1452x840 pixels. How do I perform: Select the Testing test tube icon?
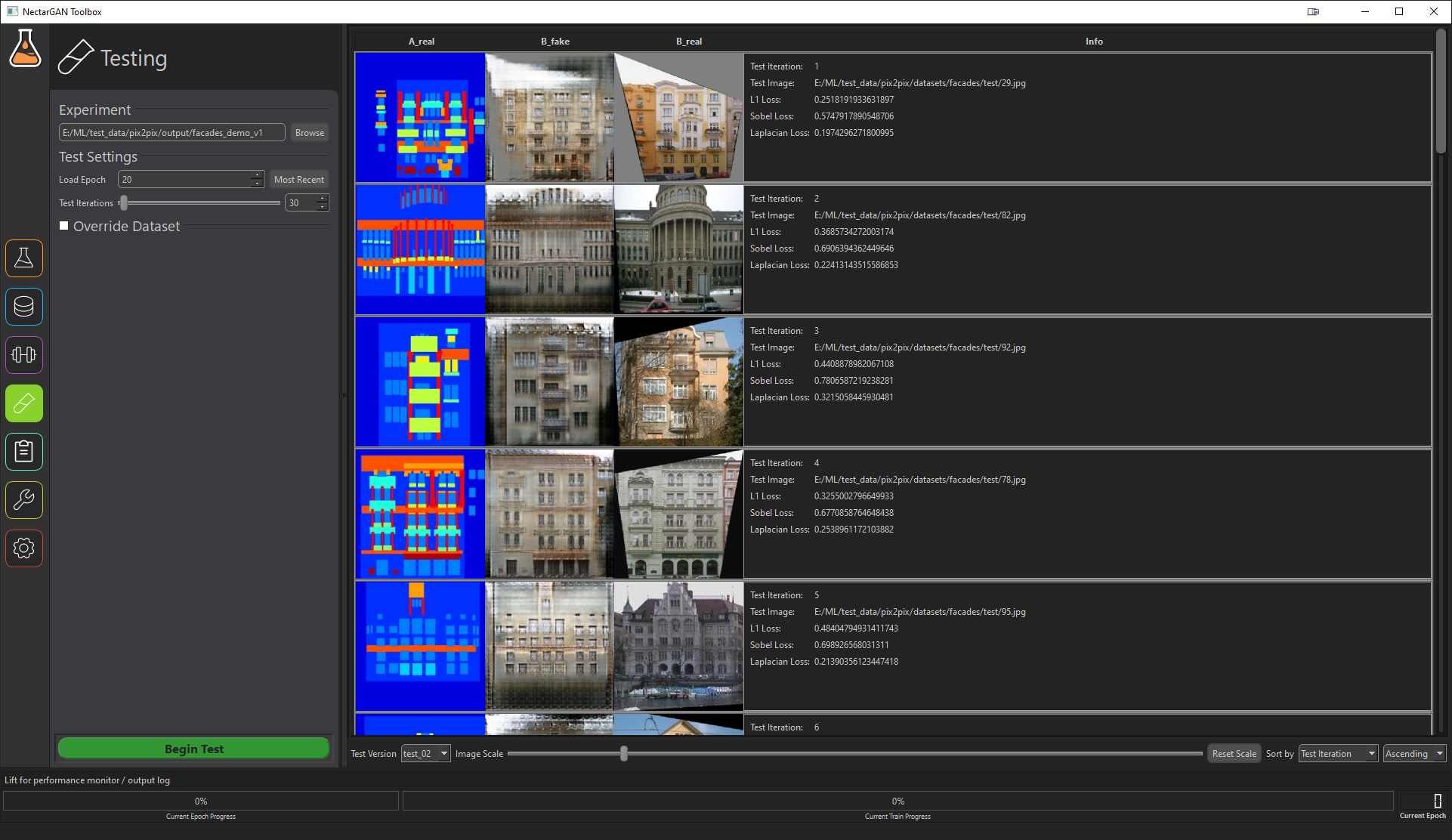24,403
